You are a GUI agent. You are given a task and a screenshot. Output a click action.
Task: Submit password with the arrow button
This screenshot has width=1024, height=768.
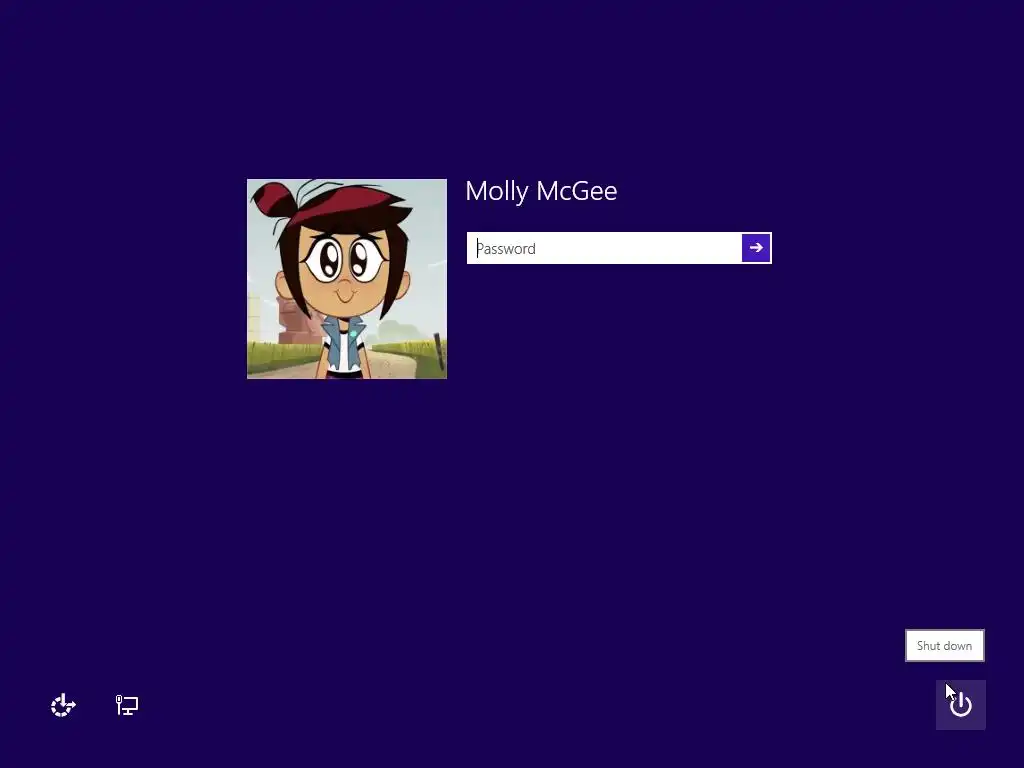click(756, 248)
